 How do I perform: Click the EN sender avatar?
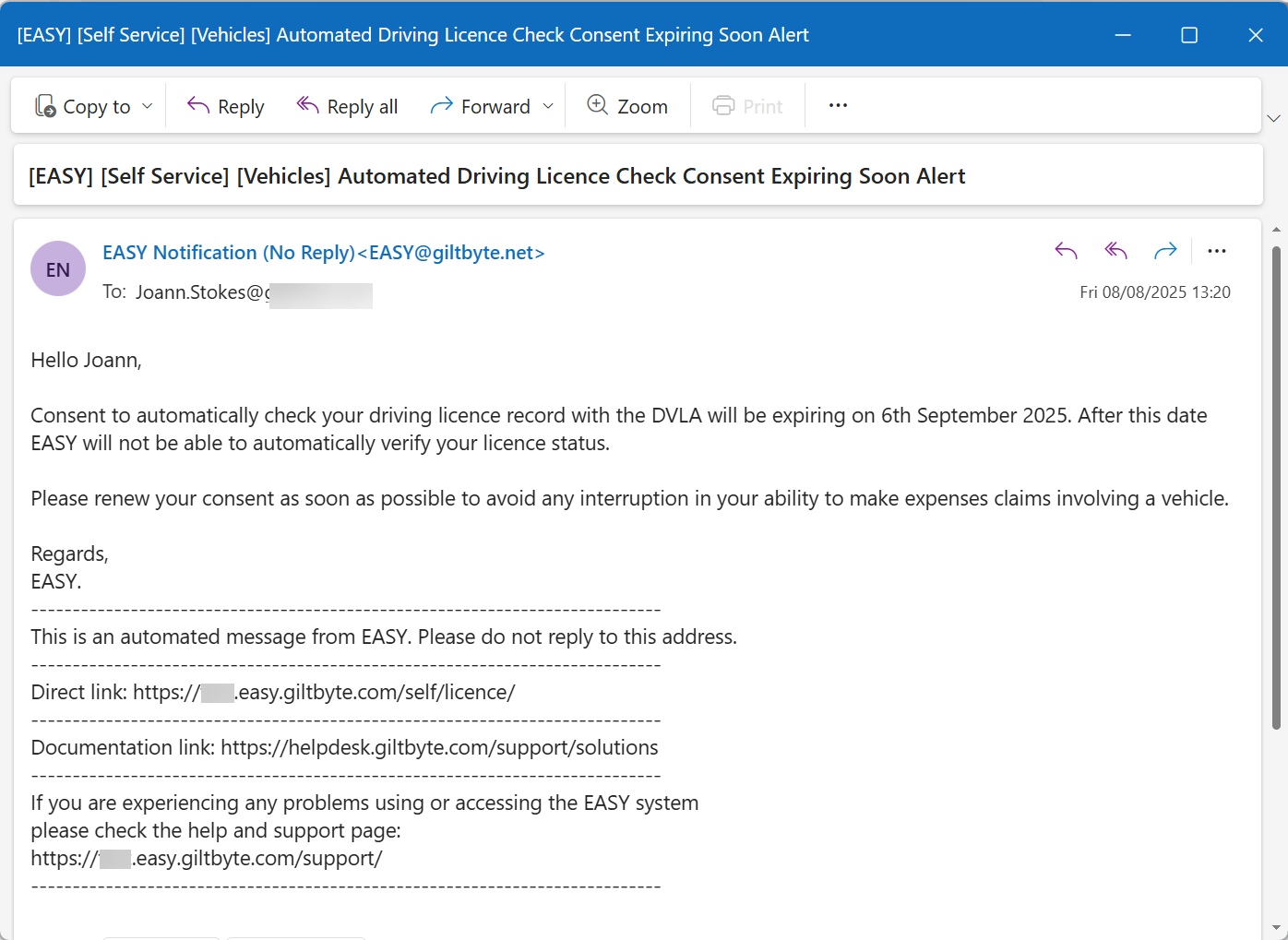point(58,268)
